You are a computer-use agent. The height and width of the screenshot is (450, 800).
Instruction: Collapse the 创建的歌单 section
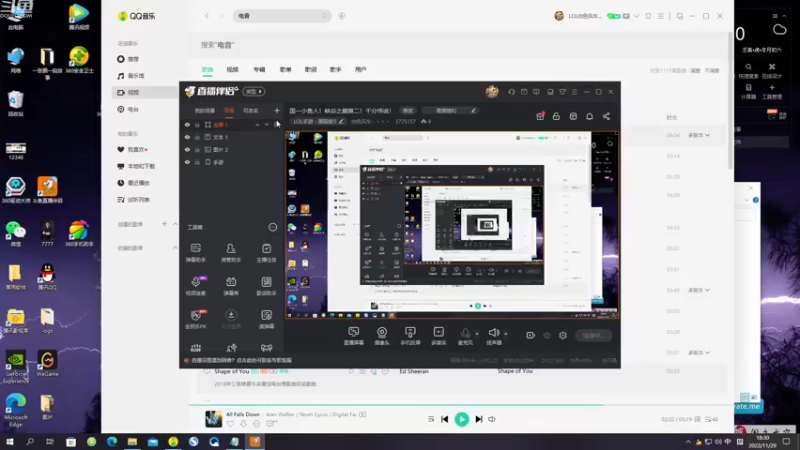(x=175, y=224)
